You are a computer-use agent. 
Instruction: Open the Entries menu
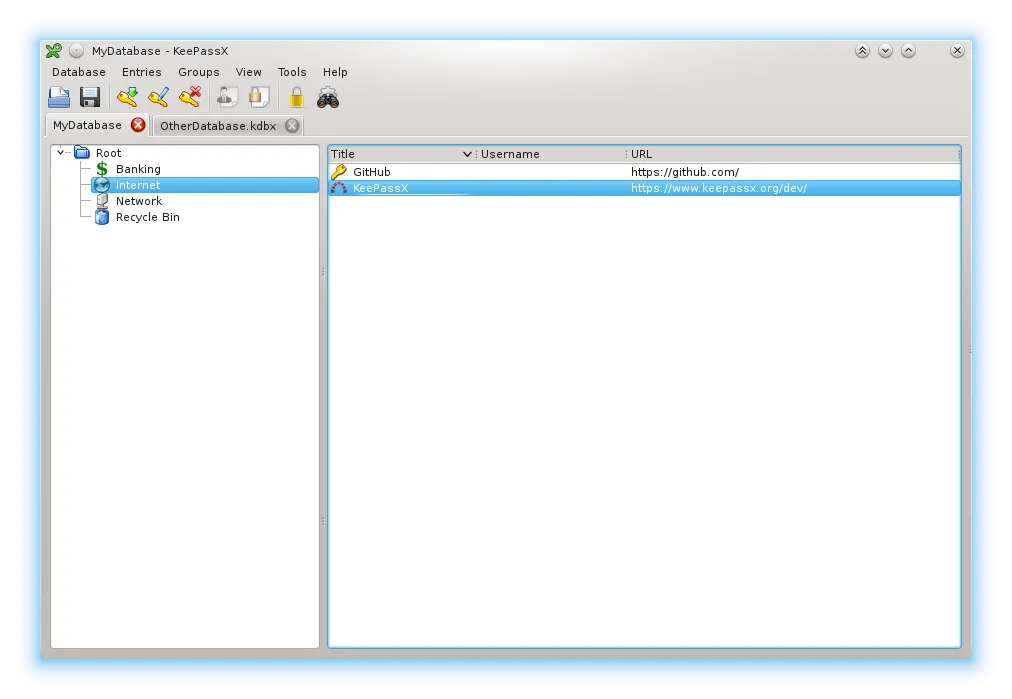coord(141,72)
